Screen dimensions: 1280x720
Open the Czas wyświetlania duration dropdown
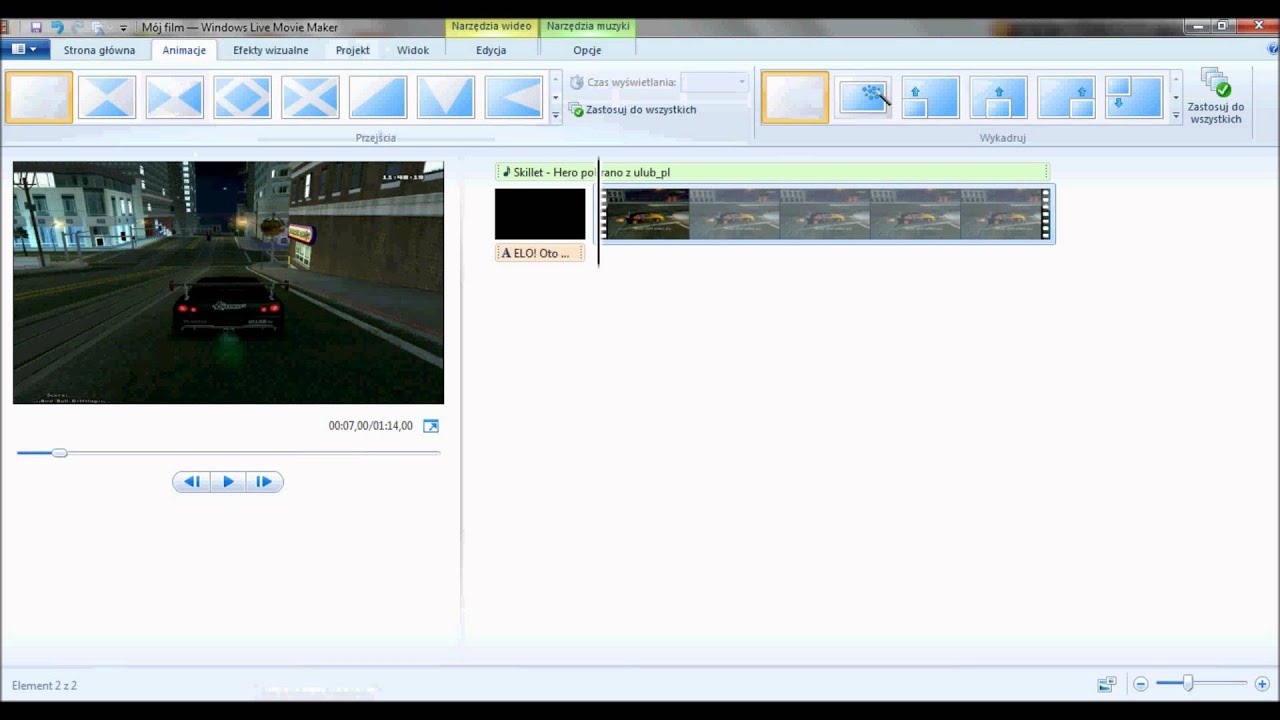coord(741,82)
